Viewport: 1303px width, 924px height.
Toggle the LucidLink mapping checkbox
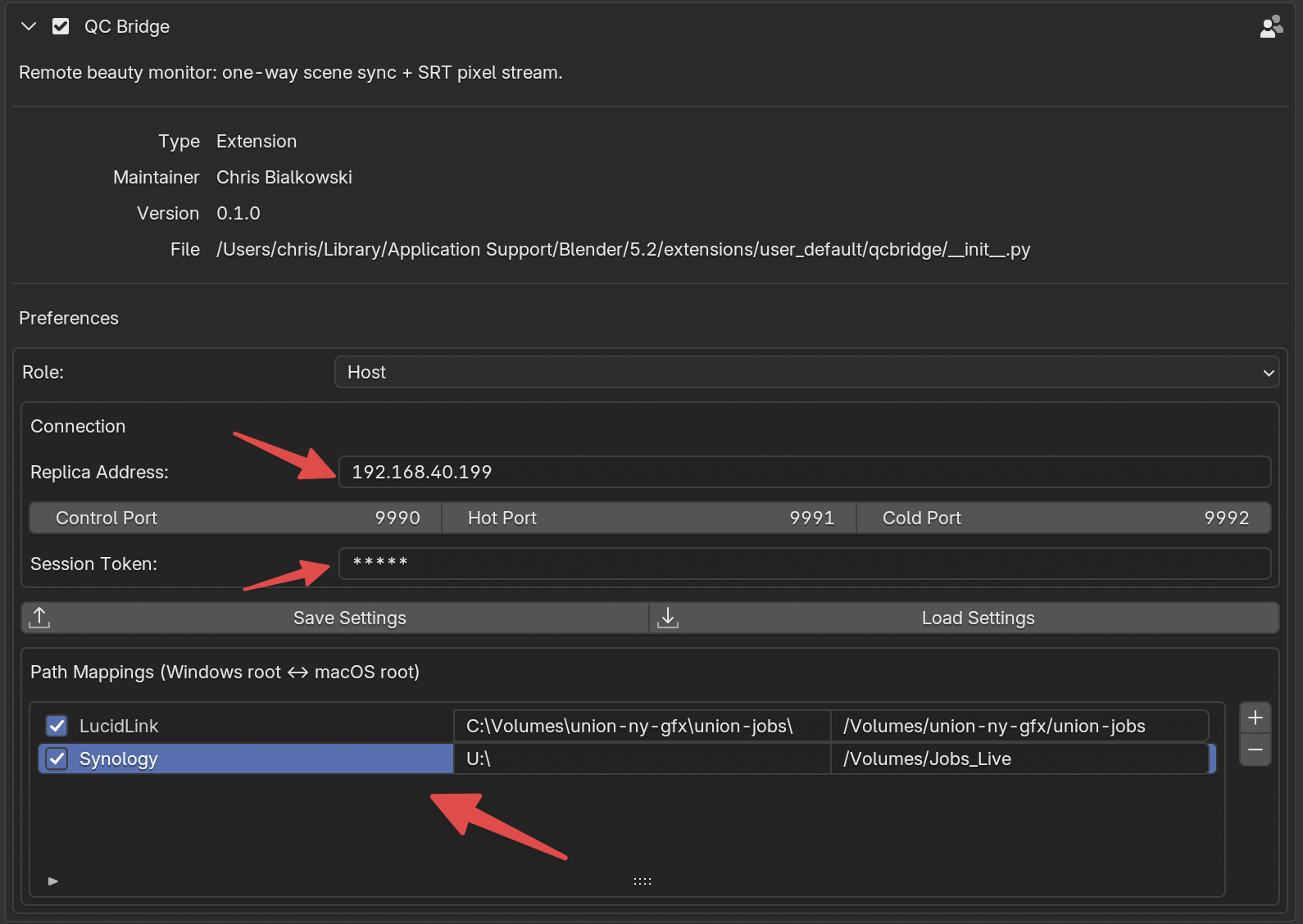(x=57, y=726)
